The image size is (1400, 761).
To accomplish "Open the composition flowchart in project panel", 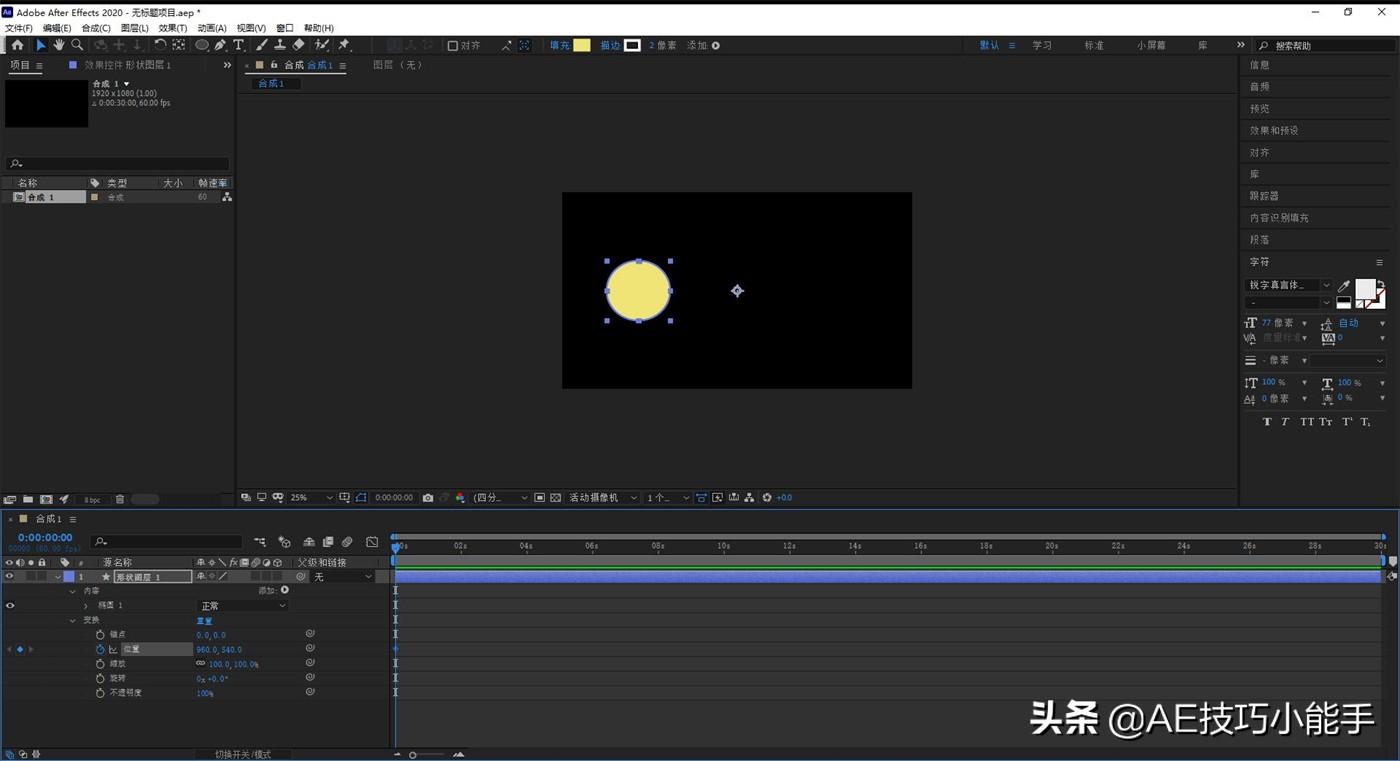I will coord(227,197).
